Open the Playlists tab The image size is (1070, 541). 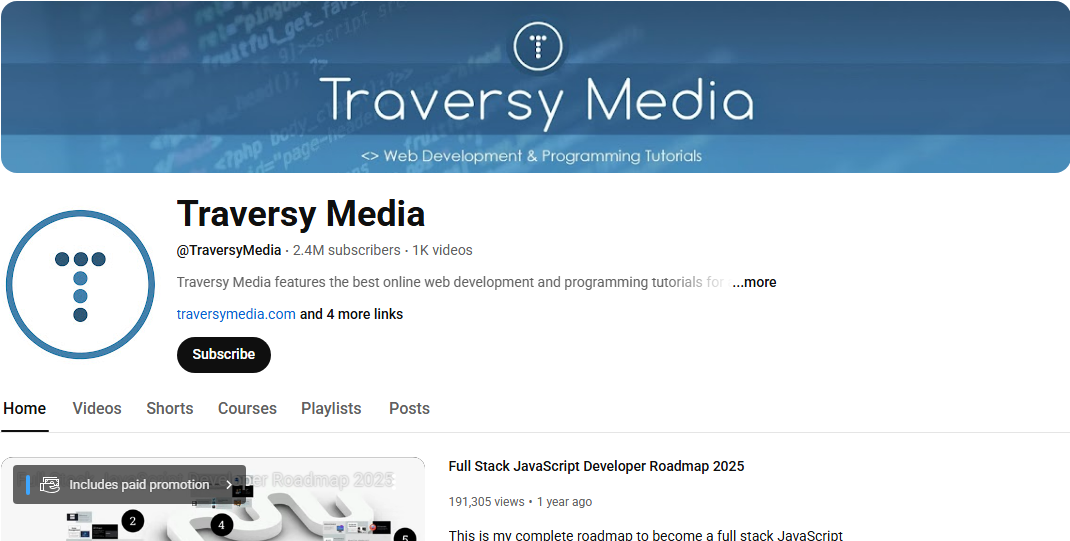click(331, 409)
